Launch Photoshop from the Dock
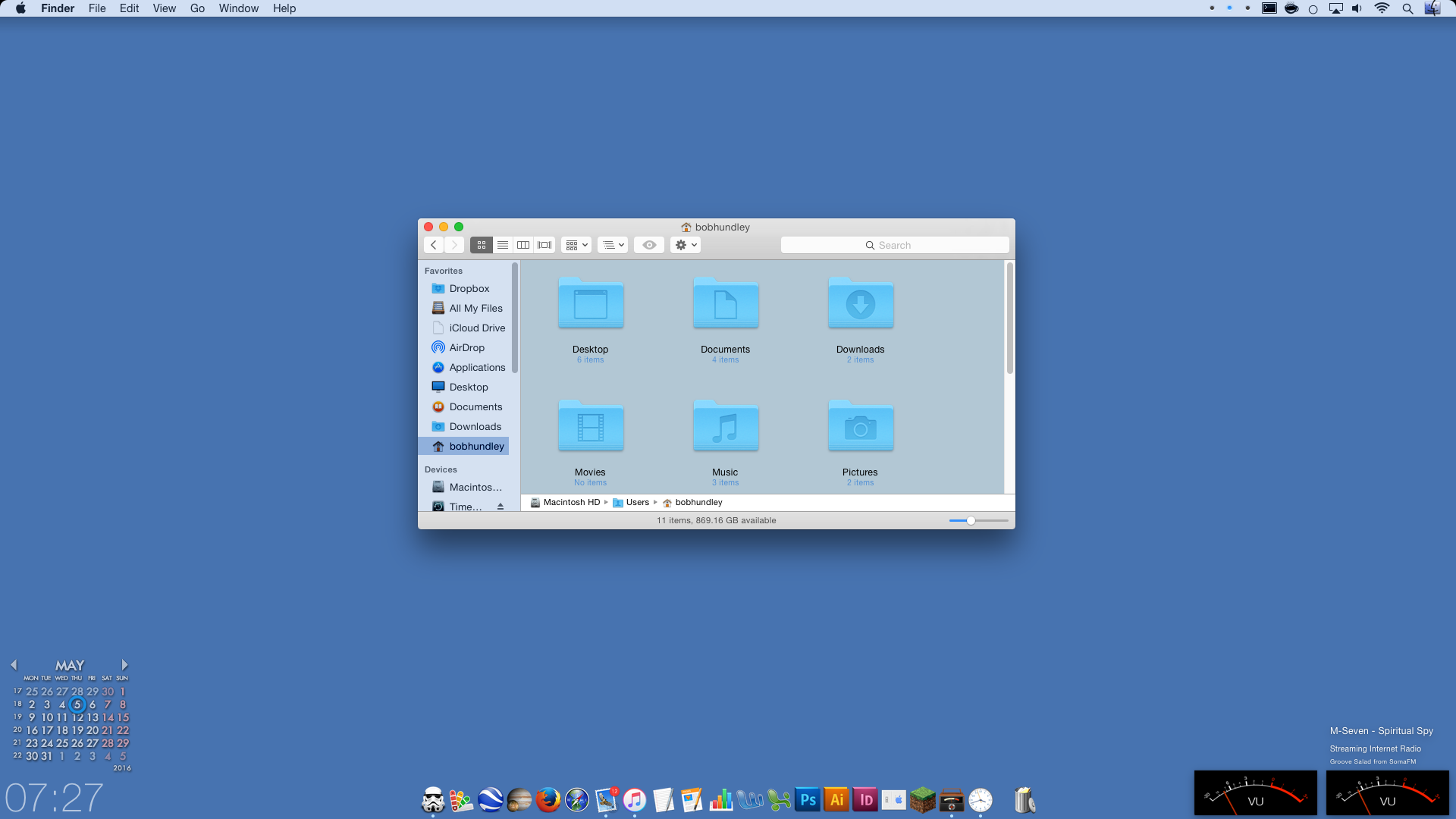 pyautogui.click(x=808, y=799)
